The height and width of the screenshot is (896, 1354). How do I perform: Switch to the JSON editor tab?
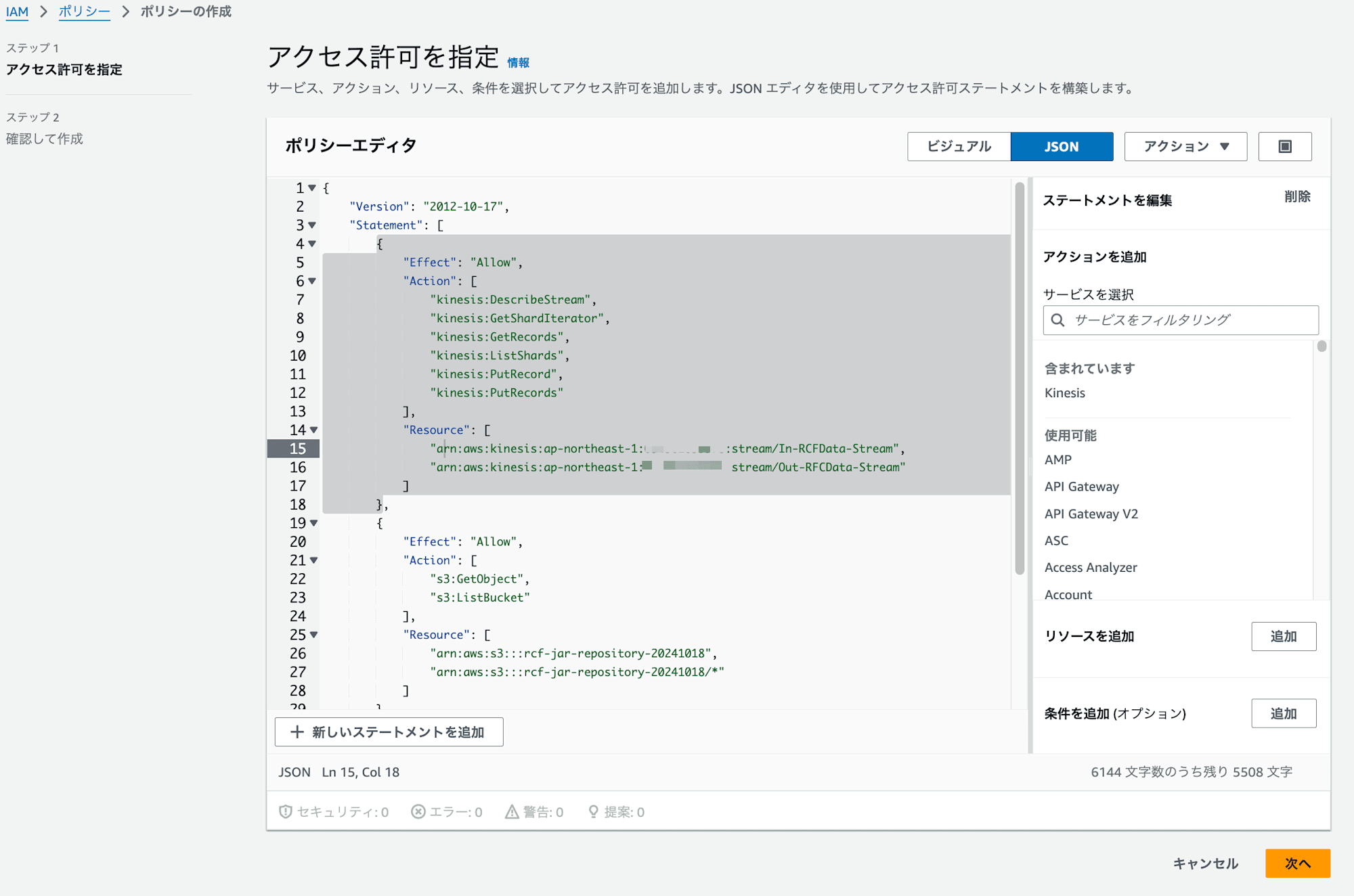(x=1062, y=146)
